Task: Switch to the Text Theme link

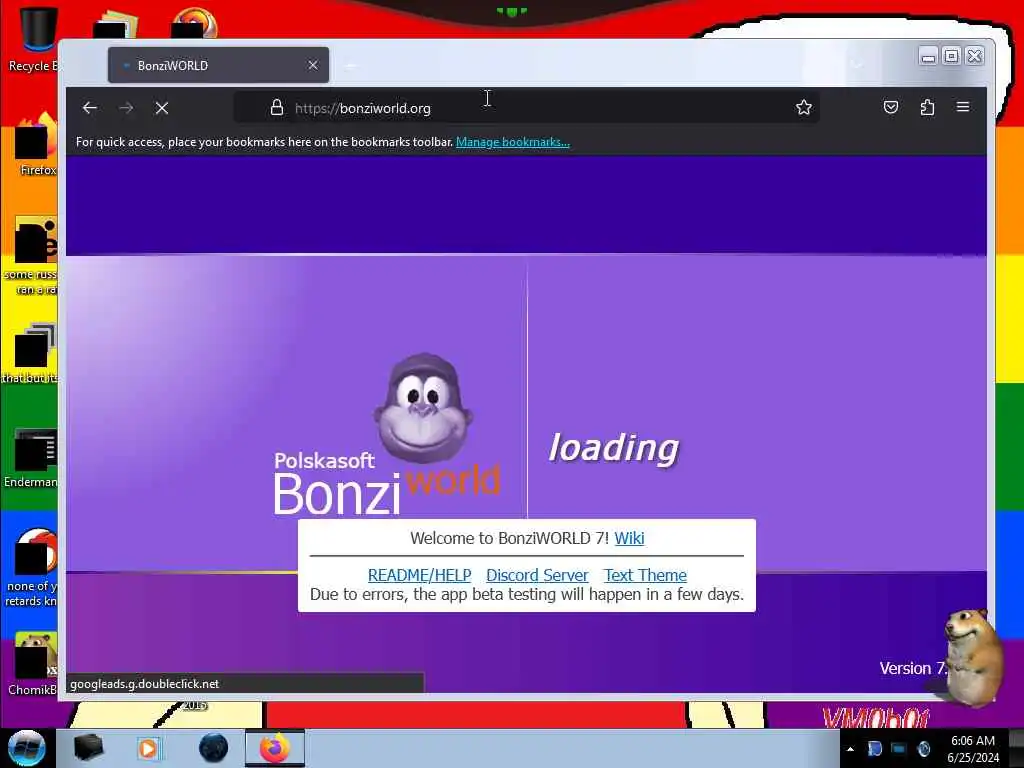Action: click(x=645, y=575)
